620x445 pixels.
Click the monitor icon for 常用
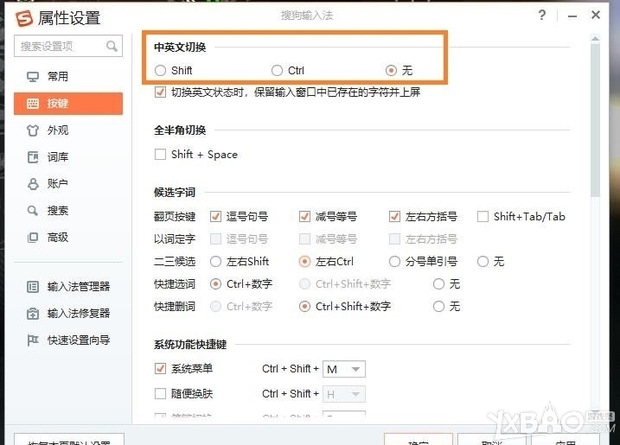coord(33,76)
